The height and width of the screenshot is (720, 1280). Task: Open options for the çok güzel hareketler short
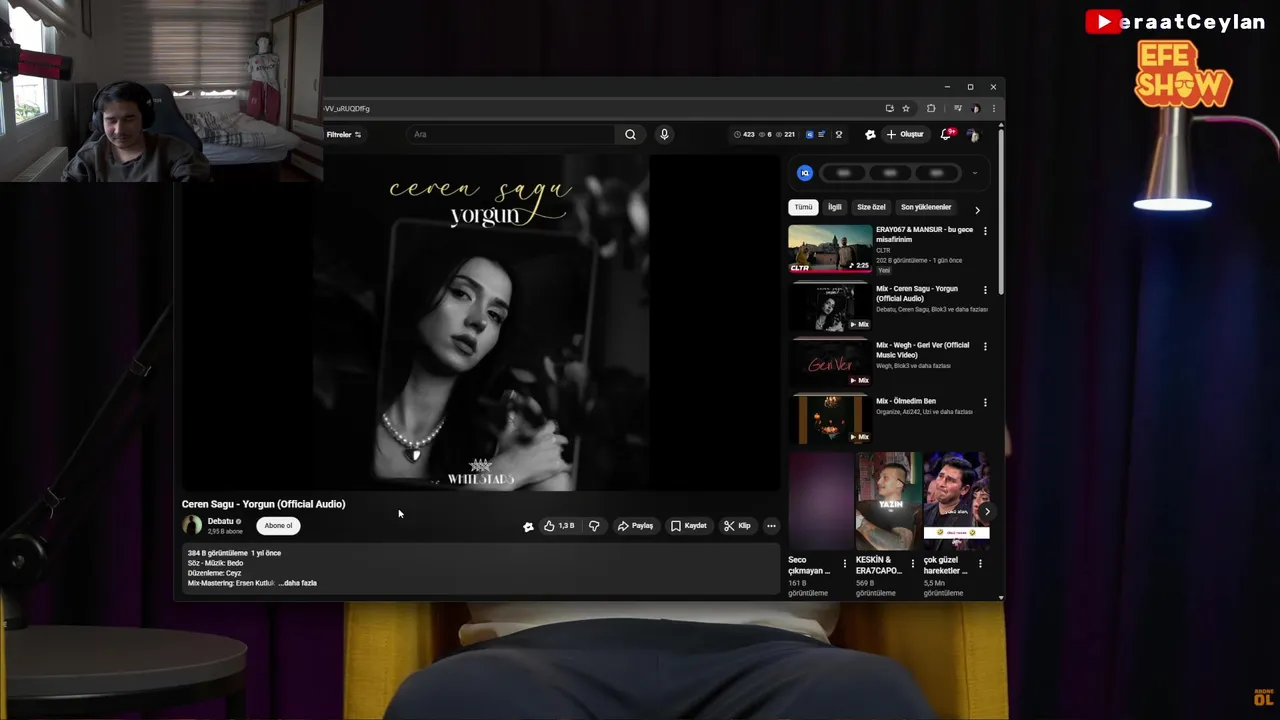pos(980,564)
